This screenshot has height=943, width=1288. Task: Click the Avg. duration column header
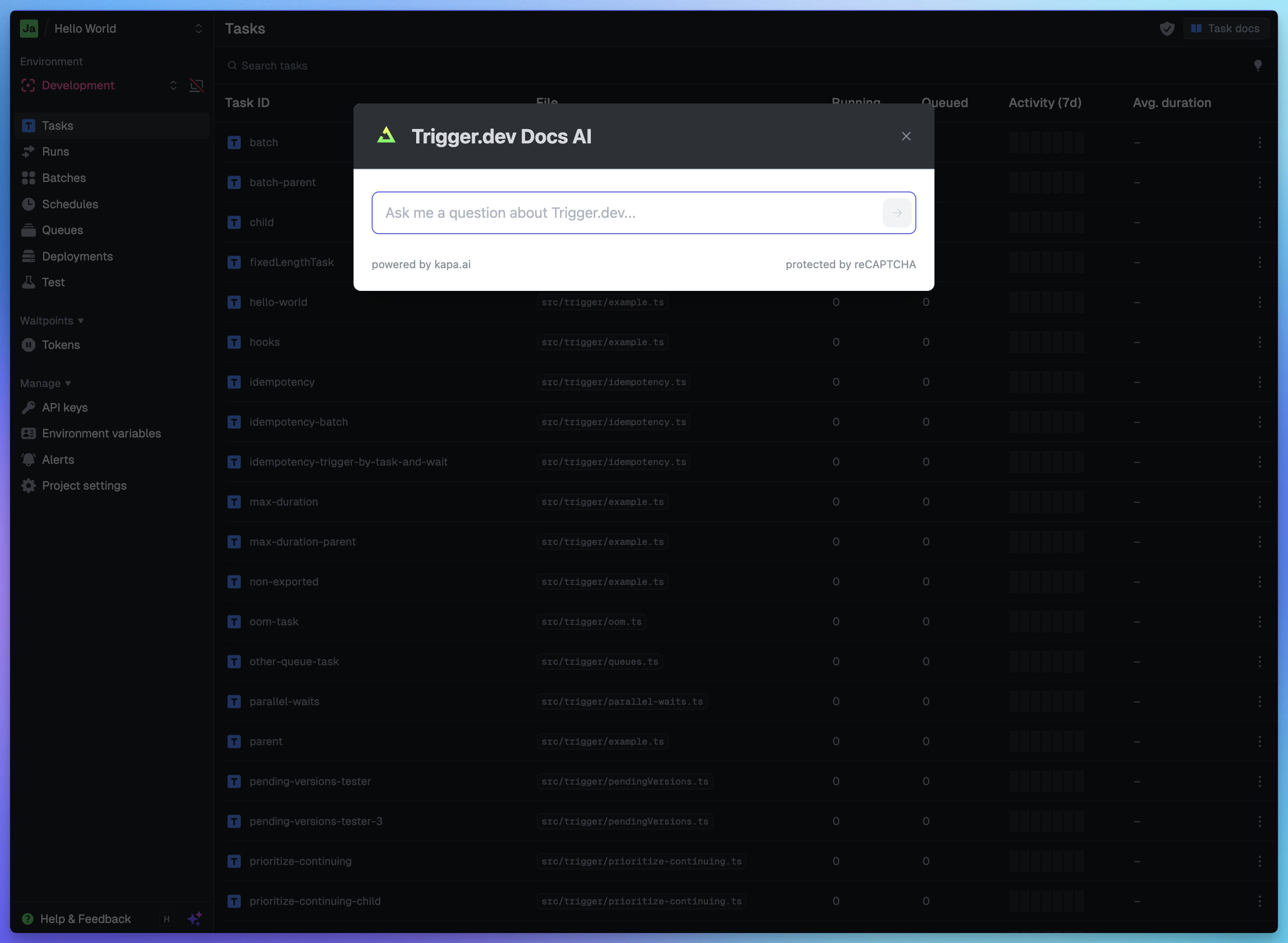click(x=1171, y=103)
